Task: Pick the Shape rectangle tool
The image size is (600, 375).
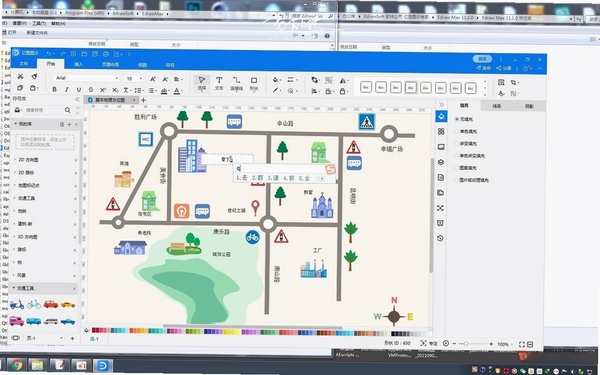Action: coord(254,83)
